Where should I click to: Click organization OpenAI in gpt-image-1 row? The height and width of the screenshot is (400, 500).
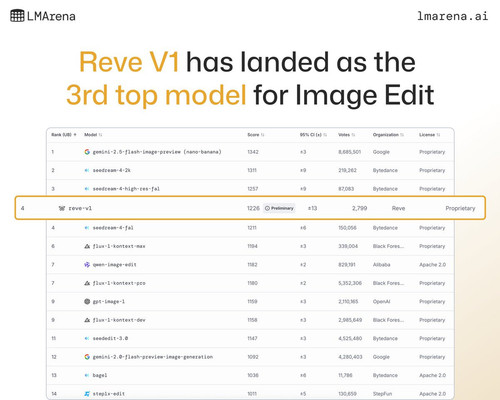[x=381, y=301]
